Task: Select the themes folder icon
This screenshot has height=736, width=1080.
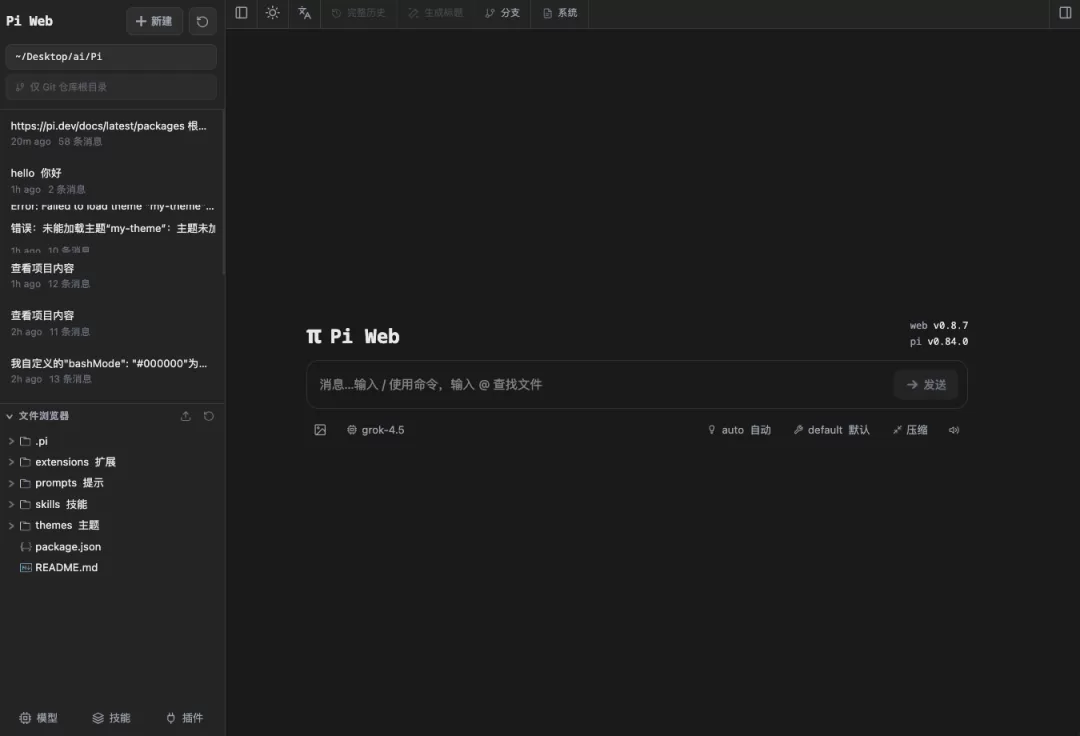Action: point(25,525)
